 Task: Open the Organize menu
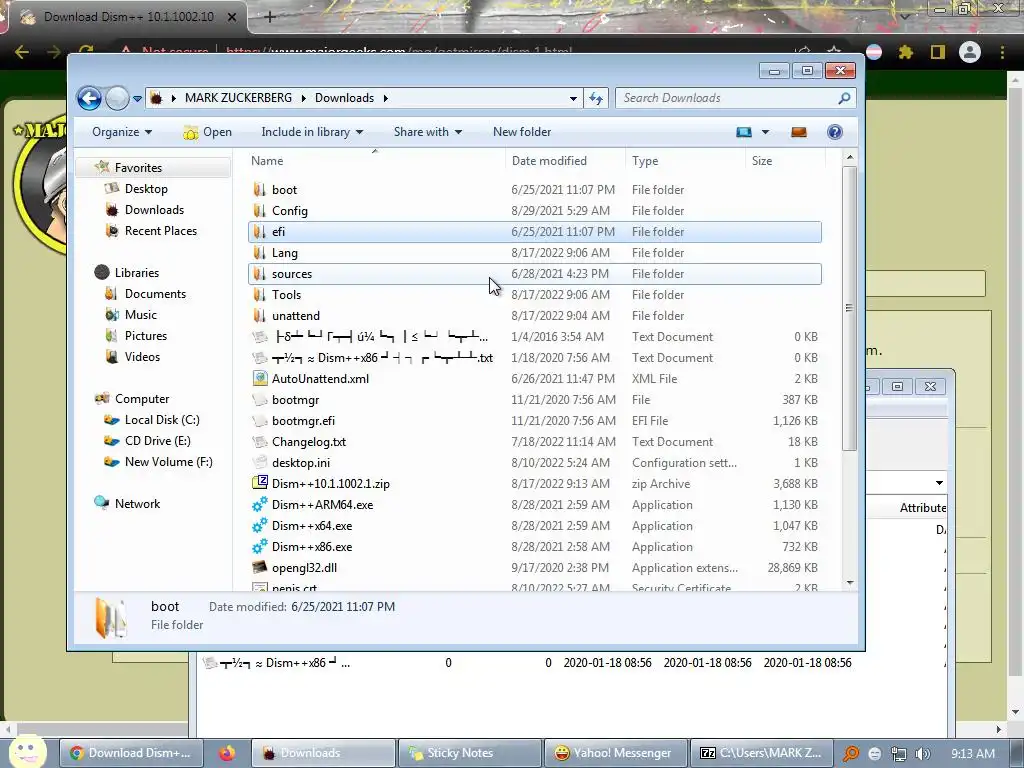point(122,132)
